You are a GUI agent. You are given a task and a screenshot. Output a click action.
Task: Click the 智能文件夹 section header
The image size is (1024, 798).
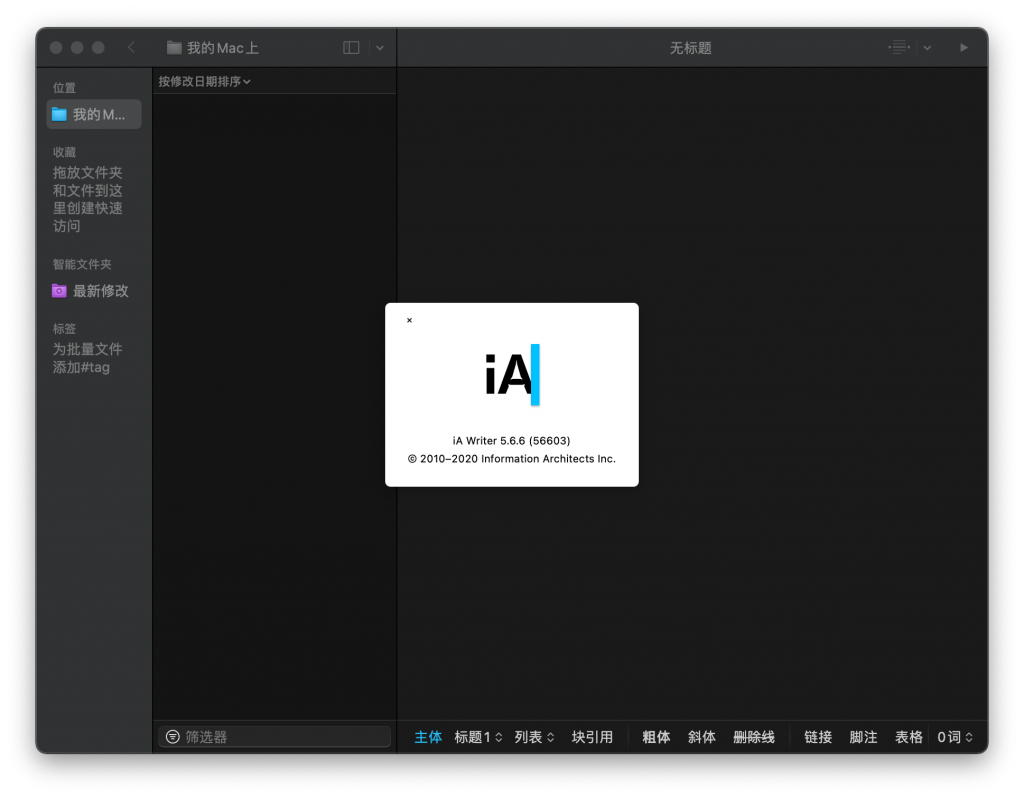[x=82, y=264]
